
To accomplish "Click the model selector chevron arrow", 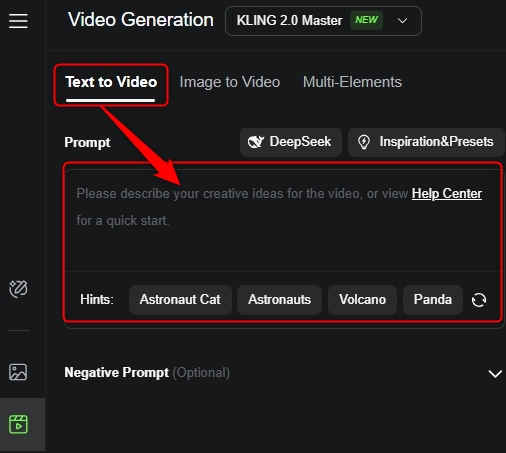I will coord(402,21).
